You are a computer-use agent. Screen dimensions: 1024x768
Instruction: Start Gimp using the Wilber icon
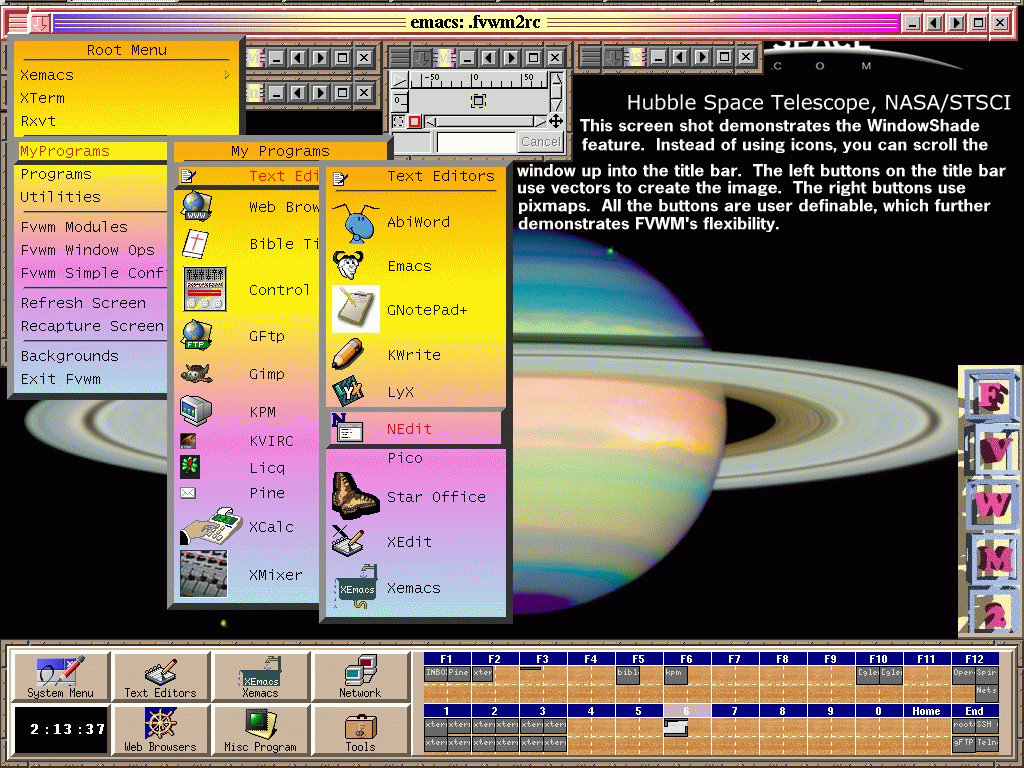[x=197, y=374]
